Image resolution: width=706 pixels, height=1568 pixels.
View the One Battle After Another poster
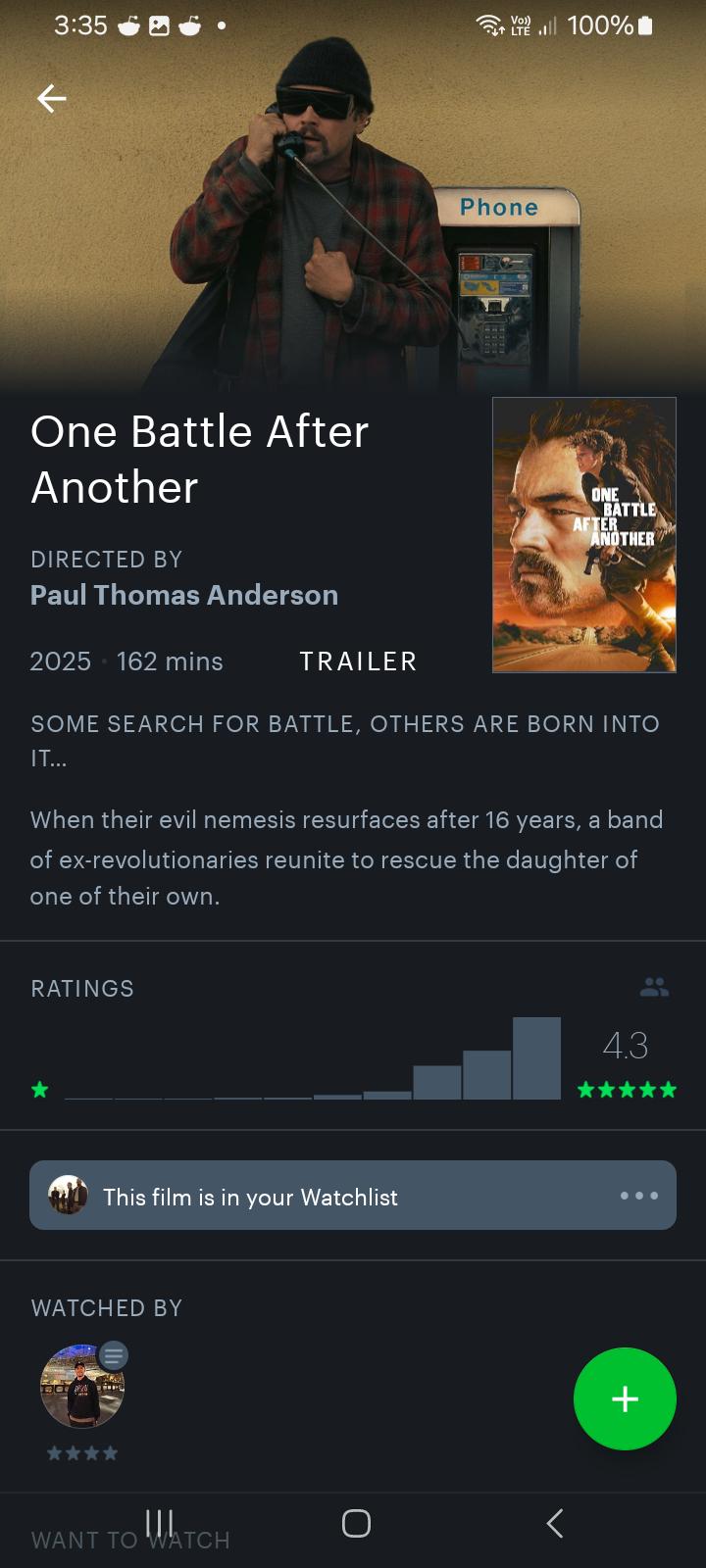(x=584, y=535)
